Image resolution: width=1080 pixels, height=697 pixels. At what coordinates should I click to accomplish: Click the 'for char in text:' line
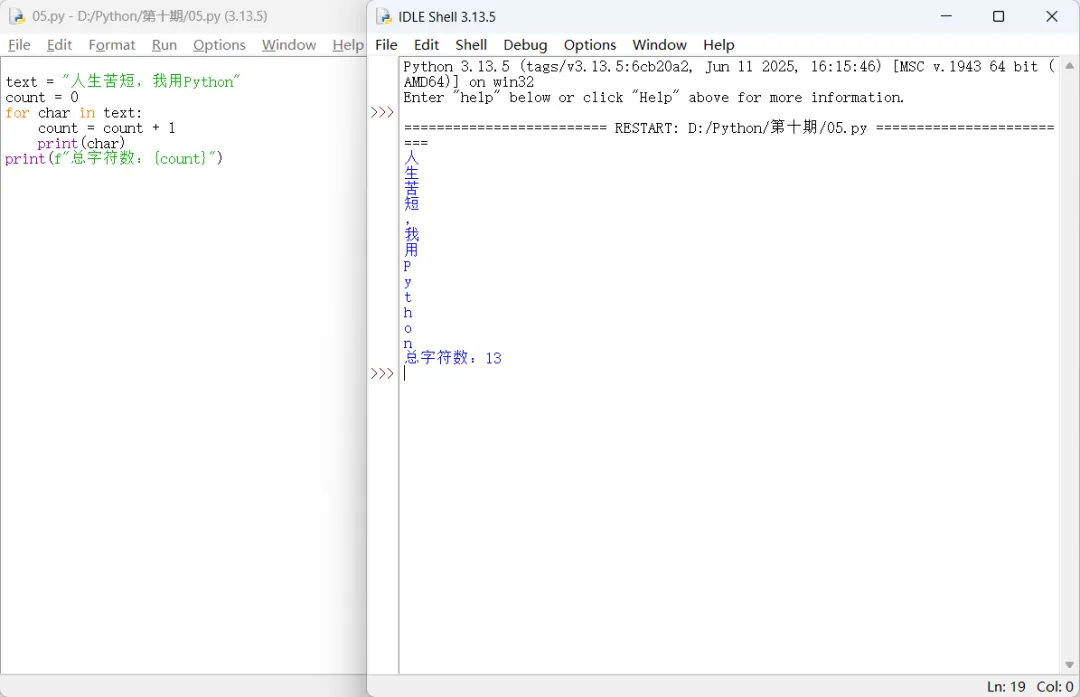coord(74,113)
